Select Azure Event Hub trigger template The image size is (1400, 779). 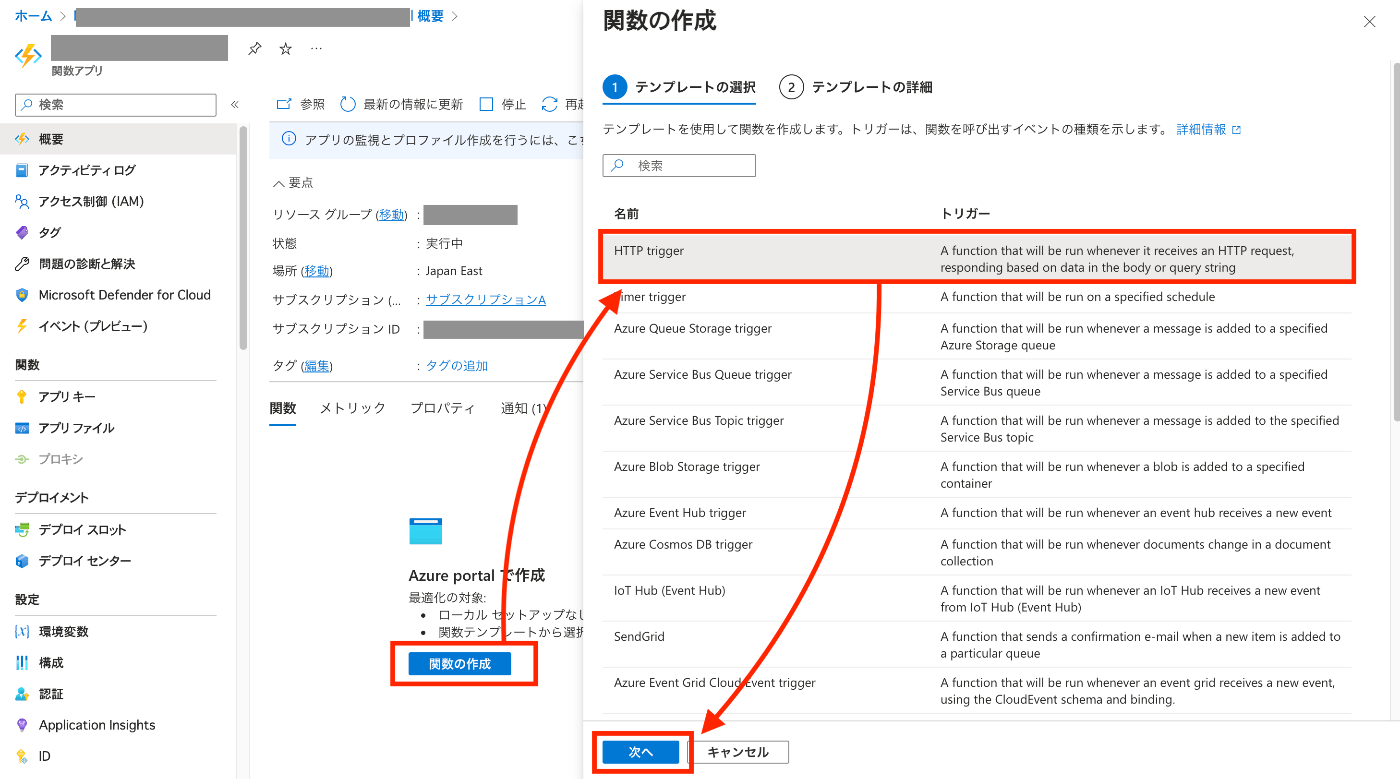[x=977, y=513]
